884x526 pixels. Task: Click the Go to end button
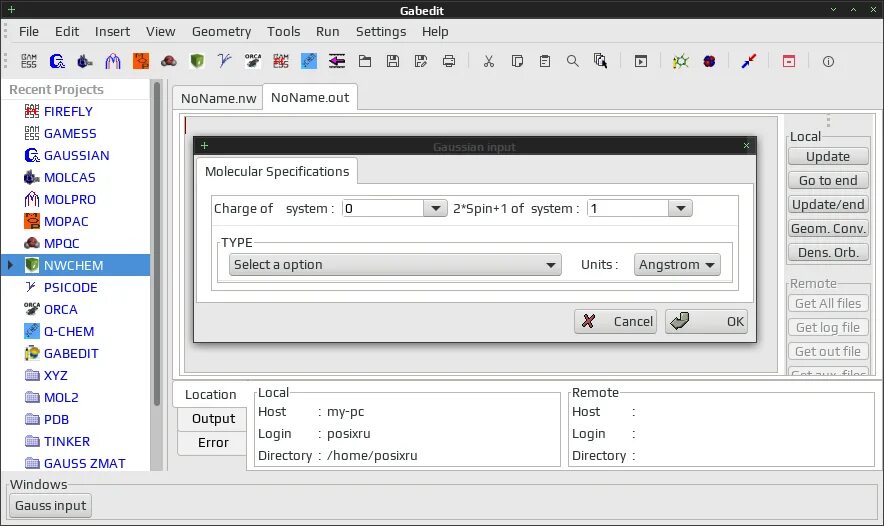pos(828,180)
